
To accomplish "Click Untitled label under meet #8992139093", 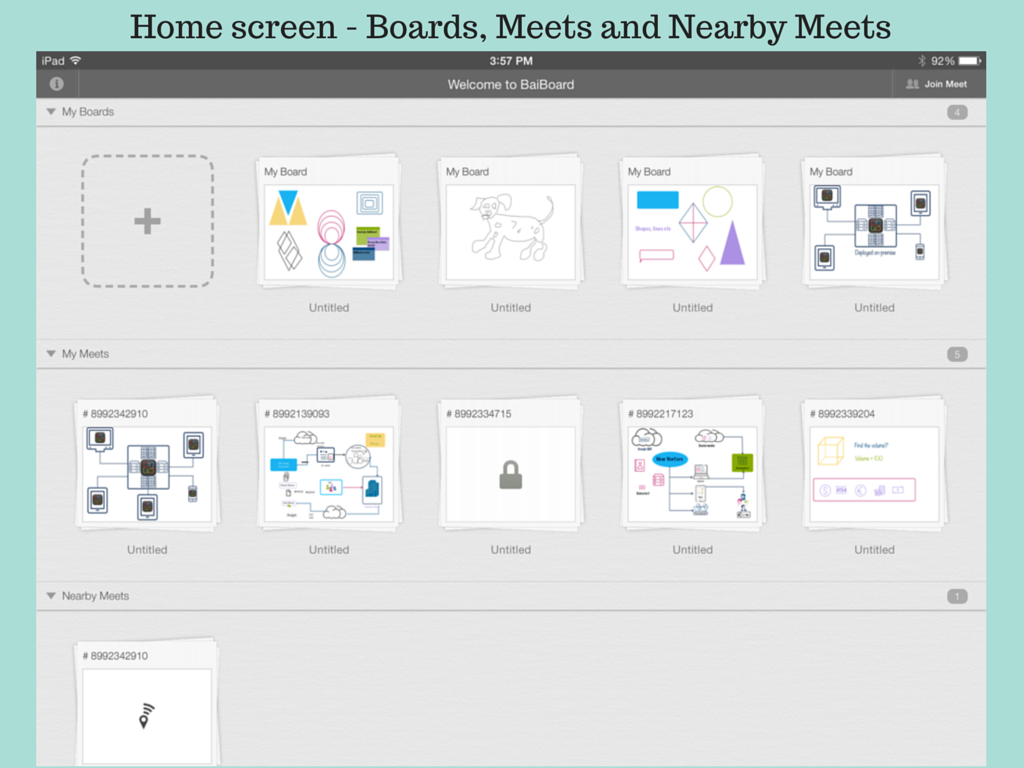I will tap(329, 550).
